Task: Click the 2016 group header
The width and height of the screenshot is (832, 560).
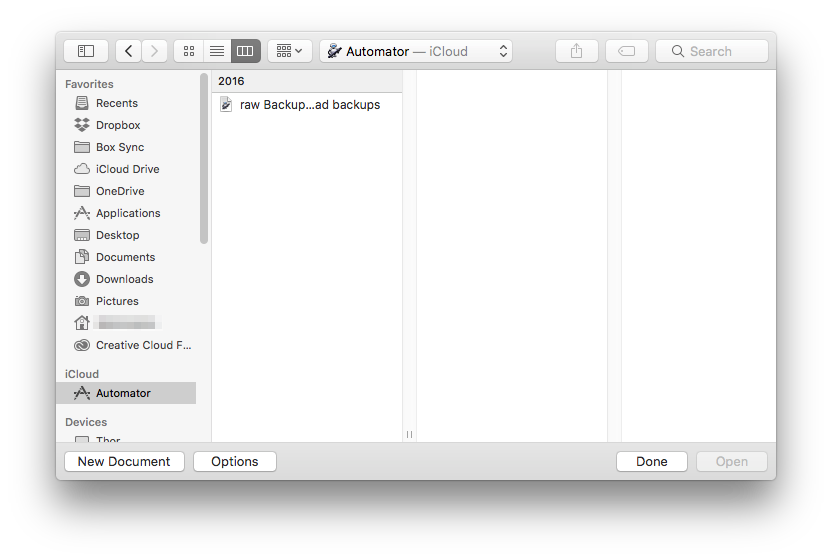Action: pos(307,81)
